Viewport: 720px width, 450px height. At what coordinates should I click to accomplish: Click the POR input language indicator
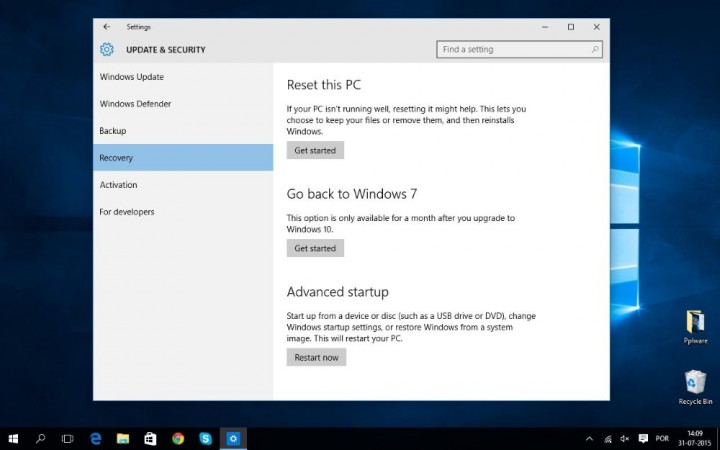click(662, 439)
